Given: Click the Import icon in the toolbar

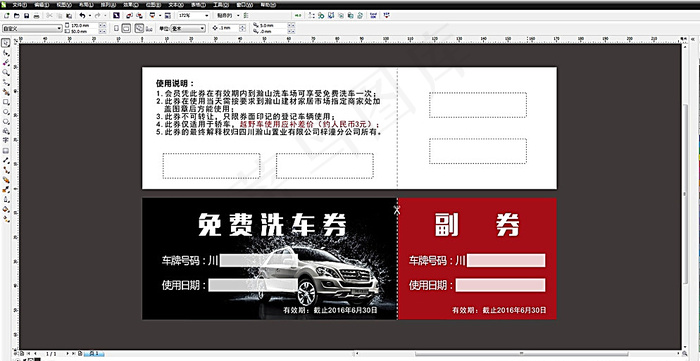Looking at the screenshot, I should pyautogui.click(x=129, y=16).
